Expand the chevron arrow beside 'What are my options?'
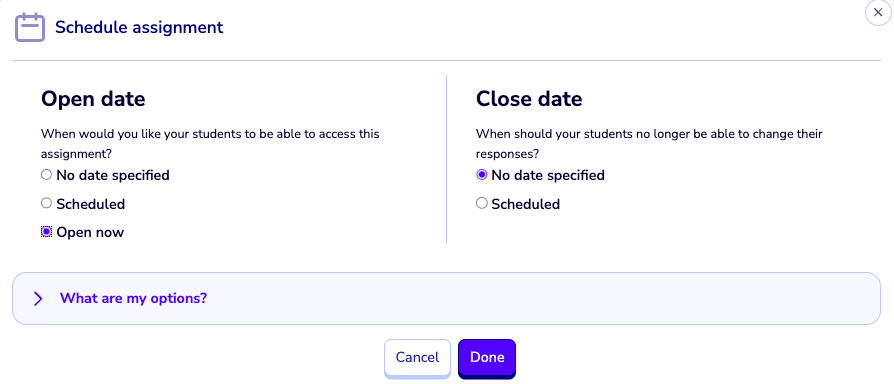 click(x=38, y=299)
